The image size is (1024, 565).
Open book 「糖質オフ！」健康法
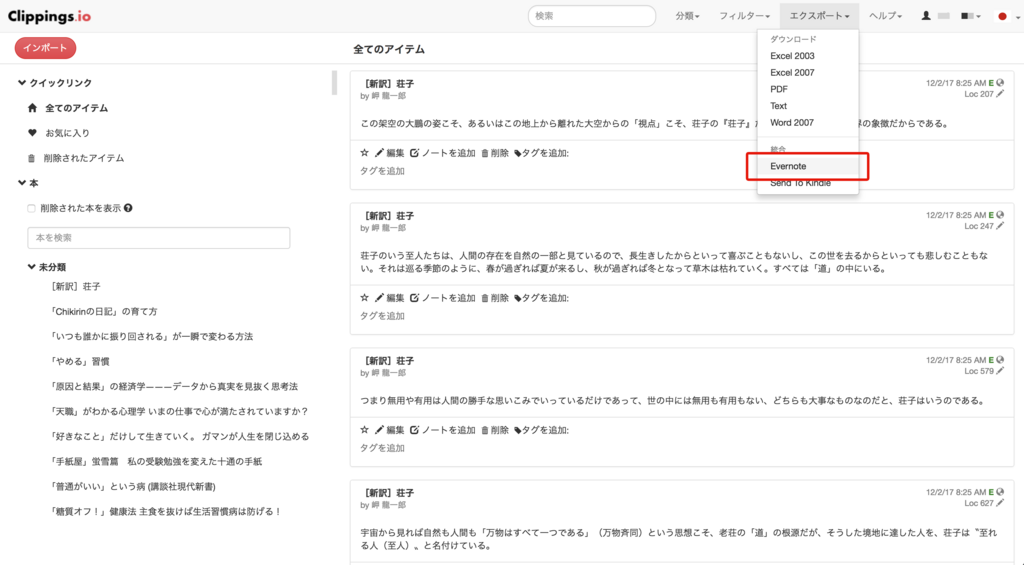pyautogui.click(x=167, y=511)
